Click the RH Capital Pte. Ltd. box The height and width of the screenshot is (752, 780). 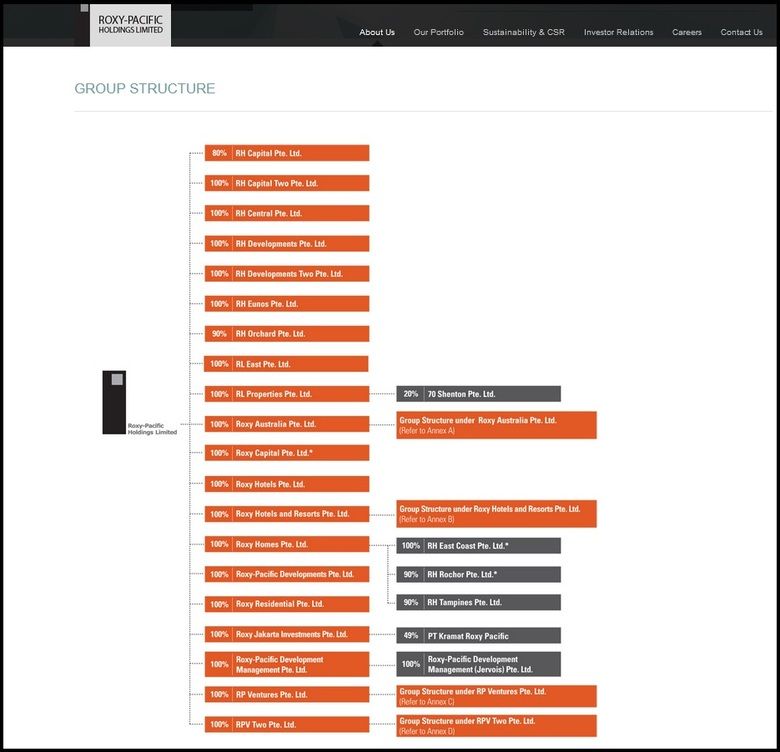pos(287,153)
